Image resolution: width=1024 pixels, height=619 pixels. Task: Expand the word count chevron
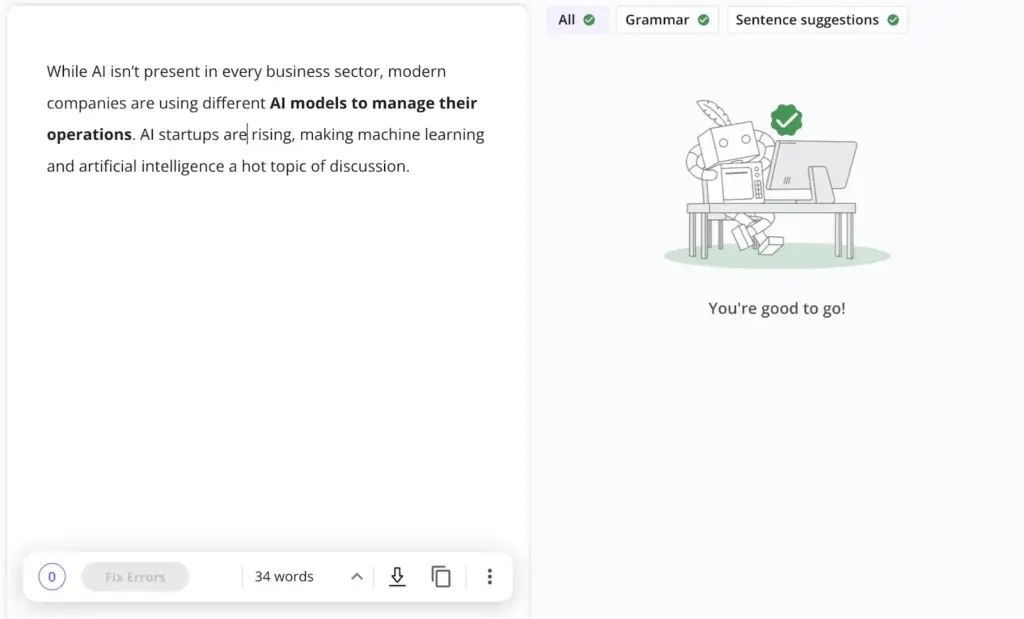(x=356, y=577)
